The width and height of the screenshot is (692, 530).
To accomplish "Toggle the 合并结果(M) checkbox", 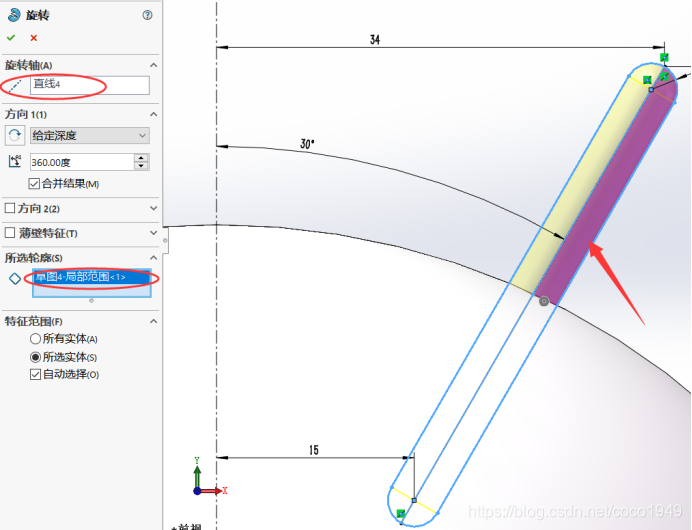I will [x=34, y=184].
